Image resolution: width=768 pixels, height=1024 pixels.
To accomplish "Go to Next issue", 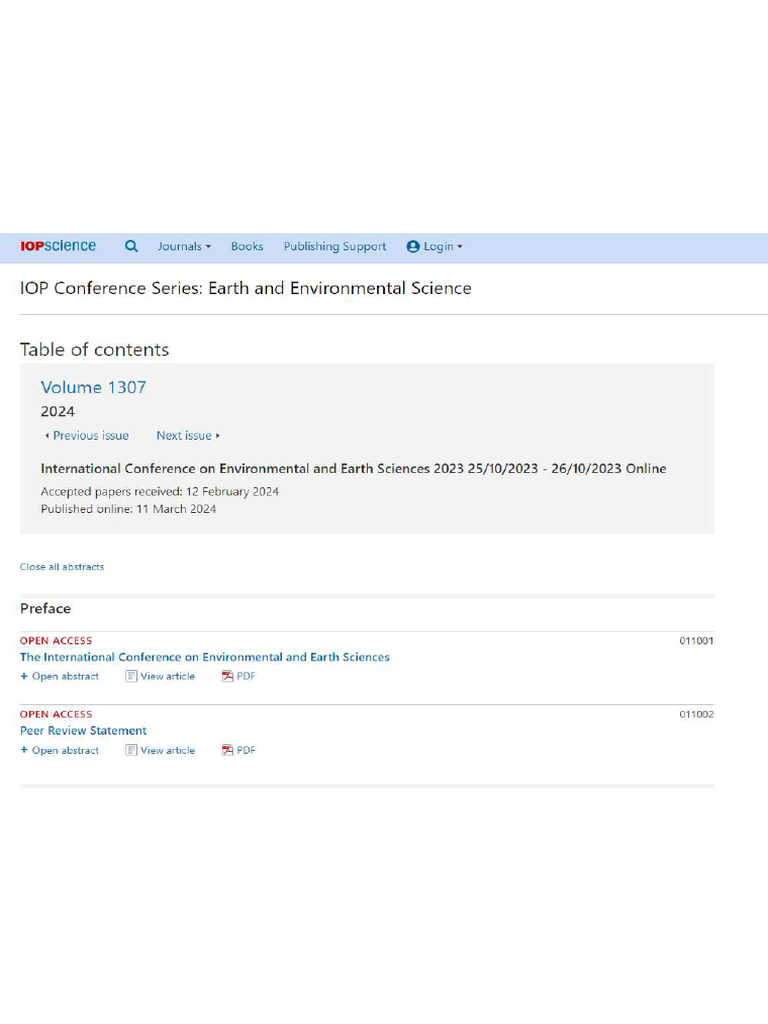I will [187, 436].
